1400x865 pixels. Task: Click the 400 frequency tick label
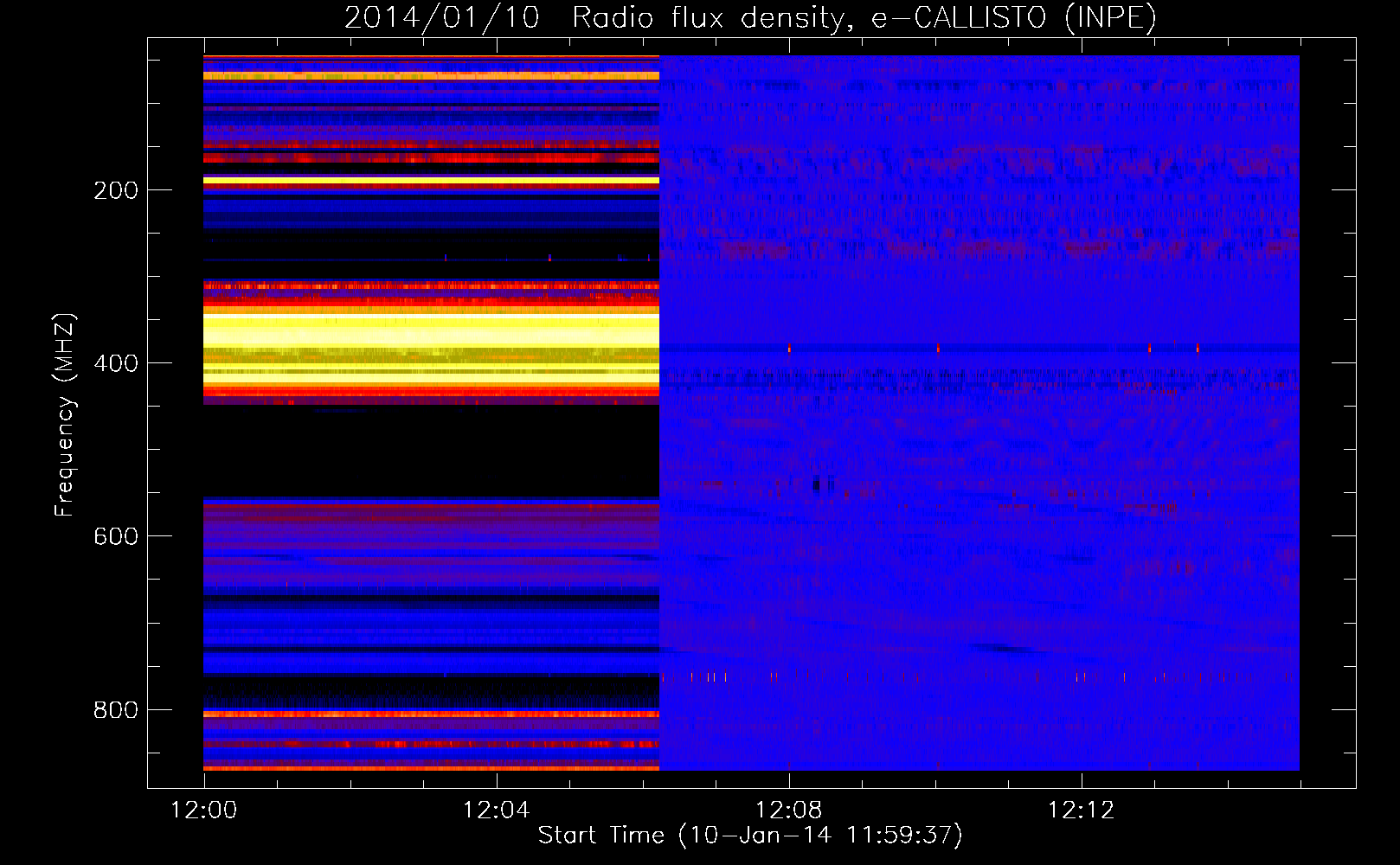(x=116, y=363)
